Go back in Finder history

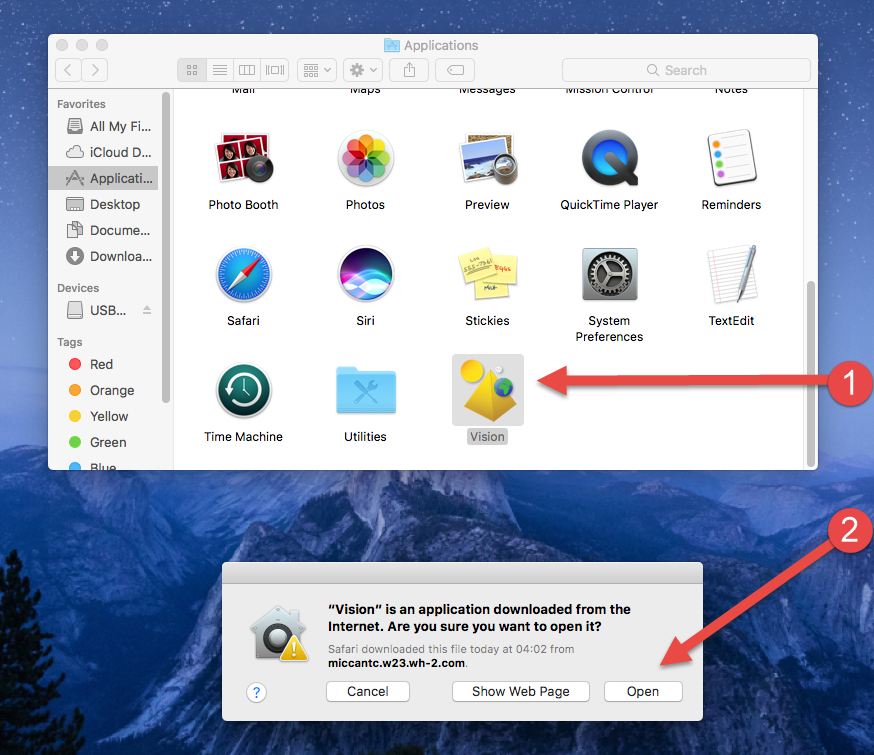pos(69,70)
